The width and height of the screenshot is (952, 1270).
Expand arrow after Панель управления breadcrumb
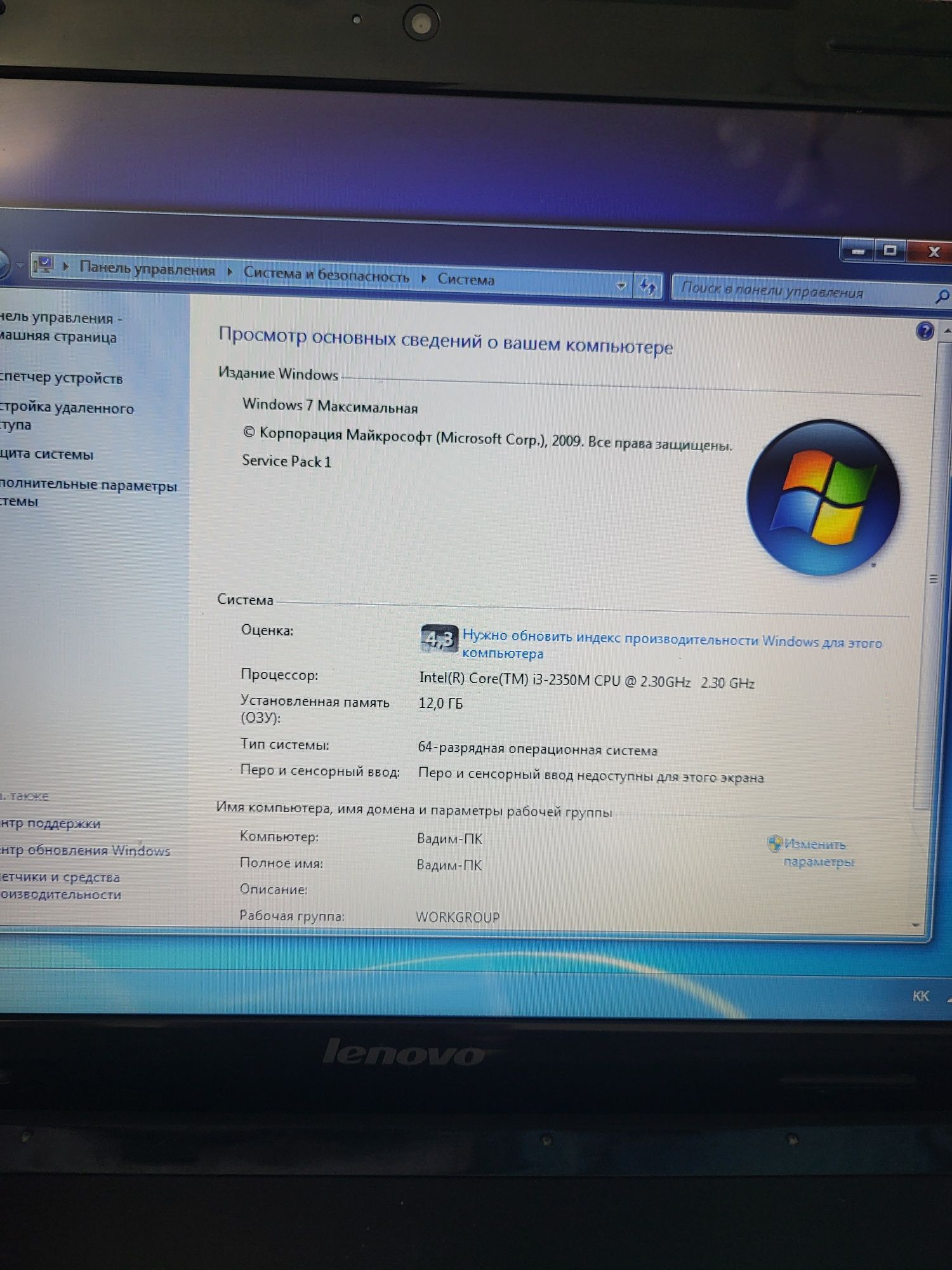pos(230,272)
